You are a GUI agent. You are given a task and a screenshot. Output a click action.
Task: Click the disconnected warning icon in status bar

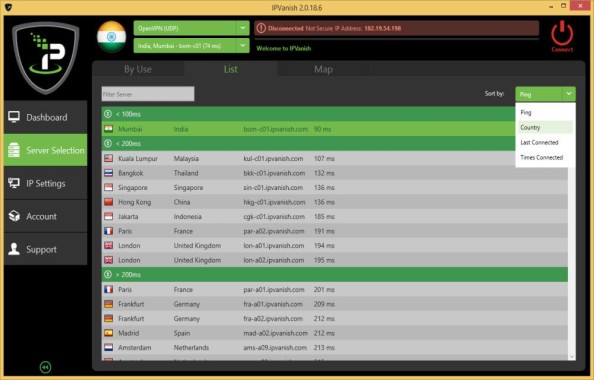261,28
